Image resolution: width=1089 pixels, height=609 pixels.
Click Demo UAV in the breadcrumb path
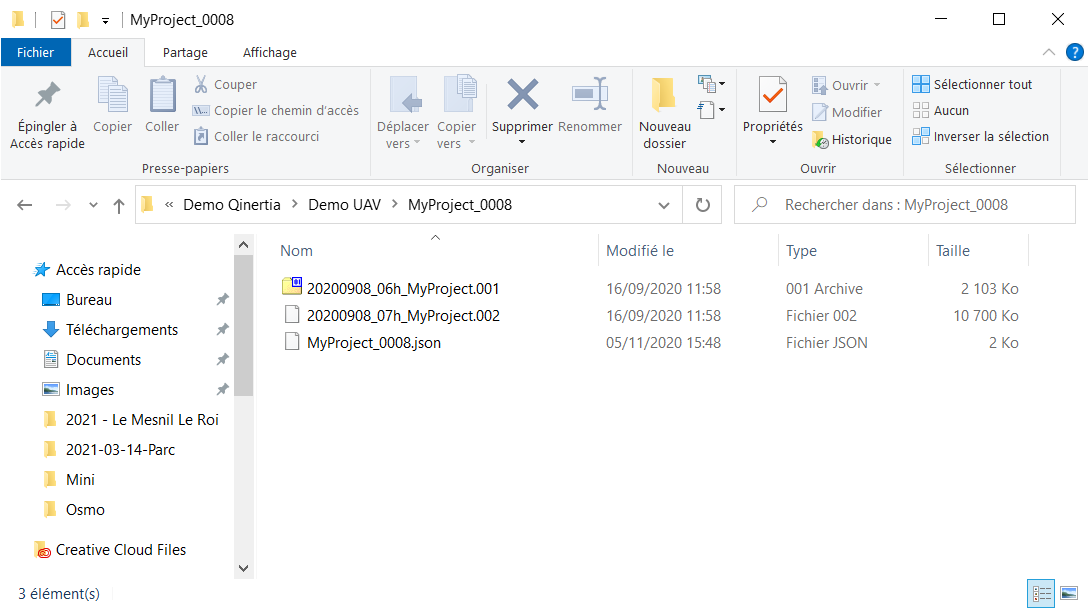click(342, 205)
